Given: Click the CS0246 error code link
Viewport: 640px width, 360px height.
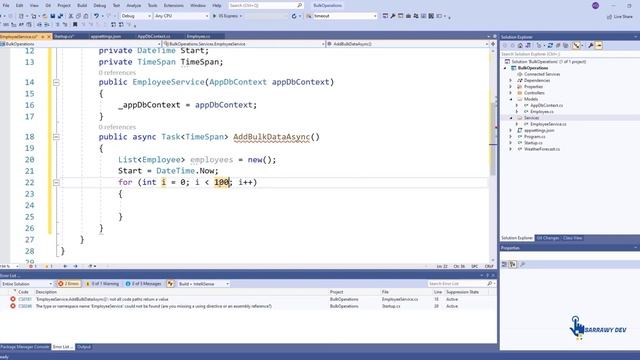Looking at the screenshot, I should pyautogui.click(x=24, y=306).
